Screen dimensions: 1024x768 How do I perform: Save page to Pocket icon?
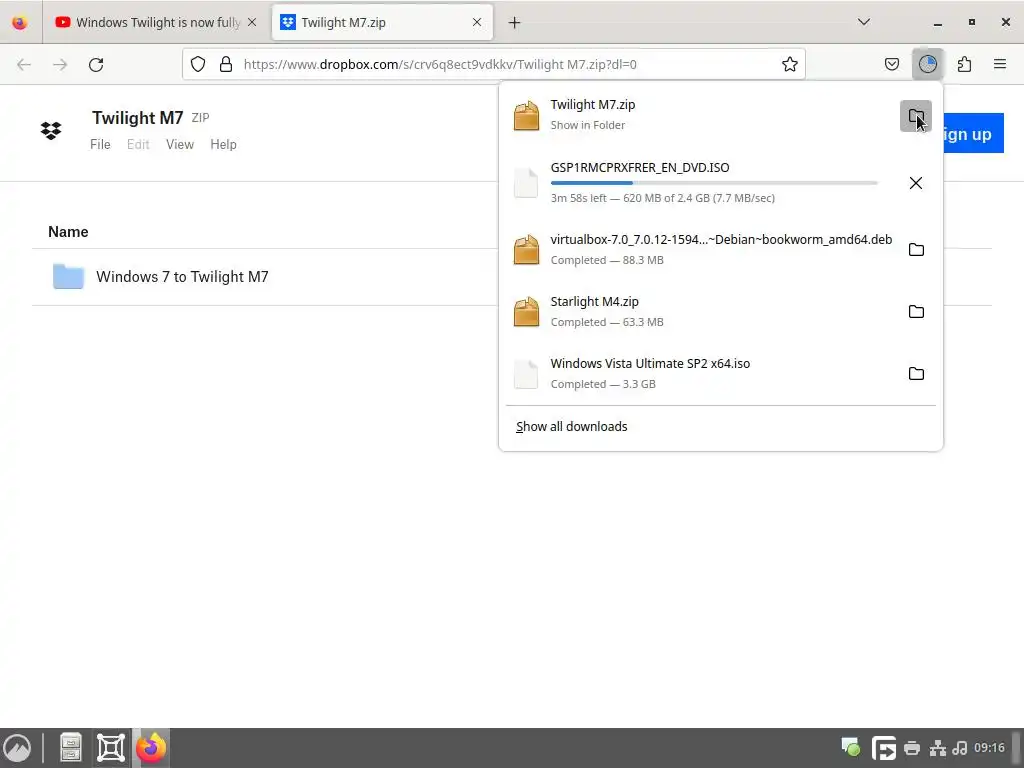point(891,64)
